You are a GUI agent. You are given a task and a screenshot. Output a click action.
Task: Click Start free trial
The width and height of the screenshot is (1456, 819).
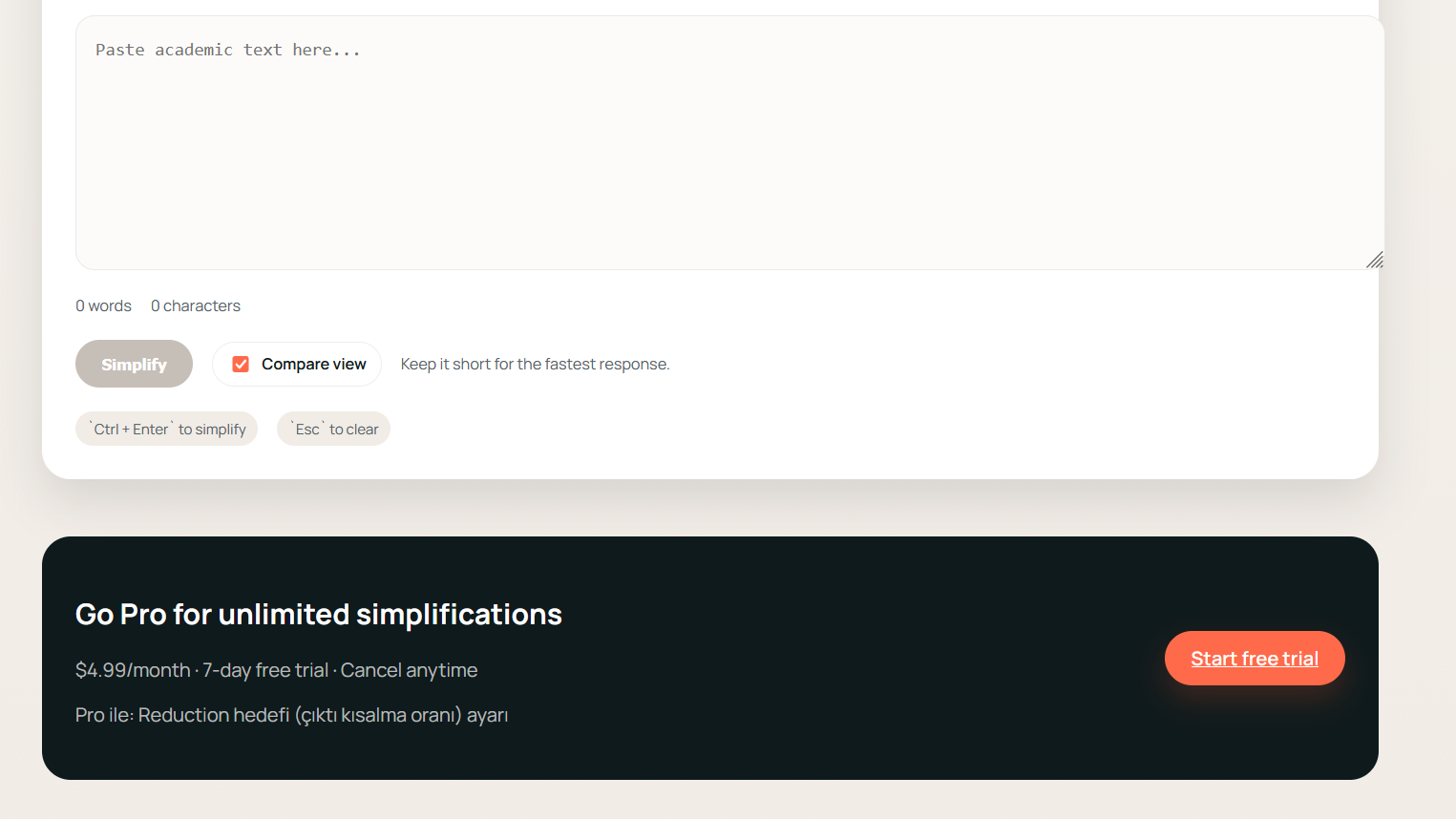[1254, 658]
